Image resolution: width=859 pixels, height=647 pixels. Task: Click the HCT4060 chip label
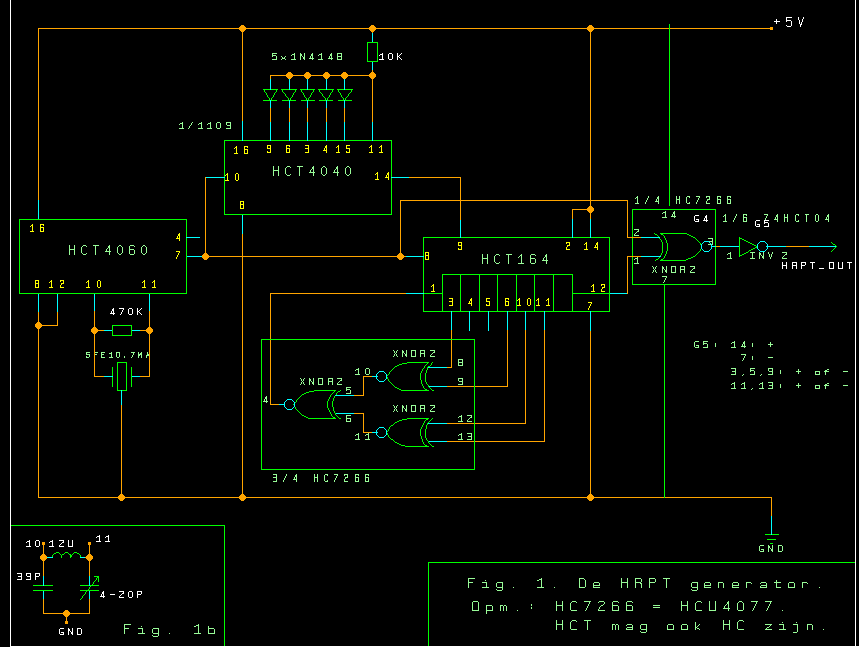[x=108, y=250]
